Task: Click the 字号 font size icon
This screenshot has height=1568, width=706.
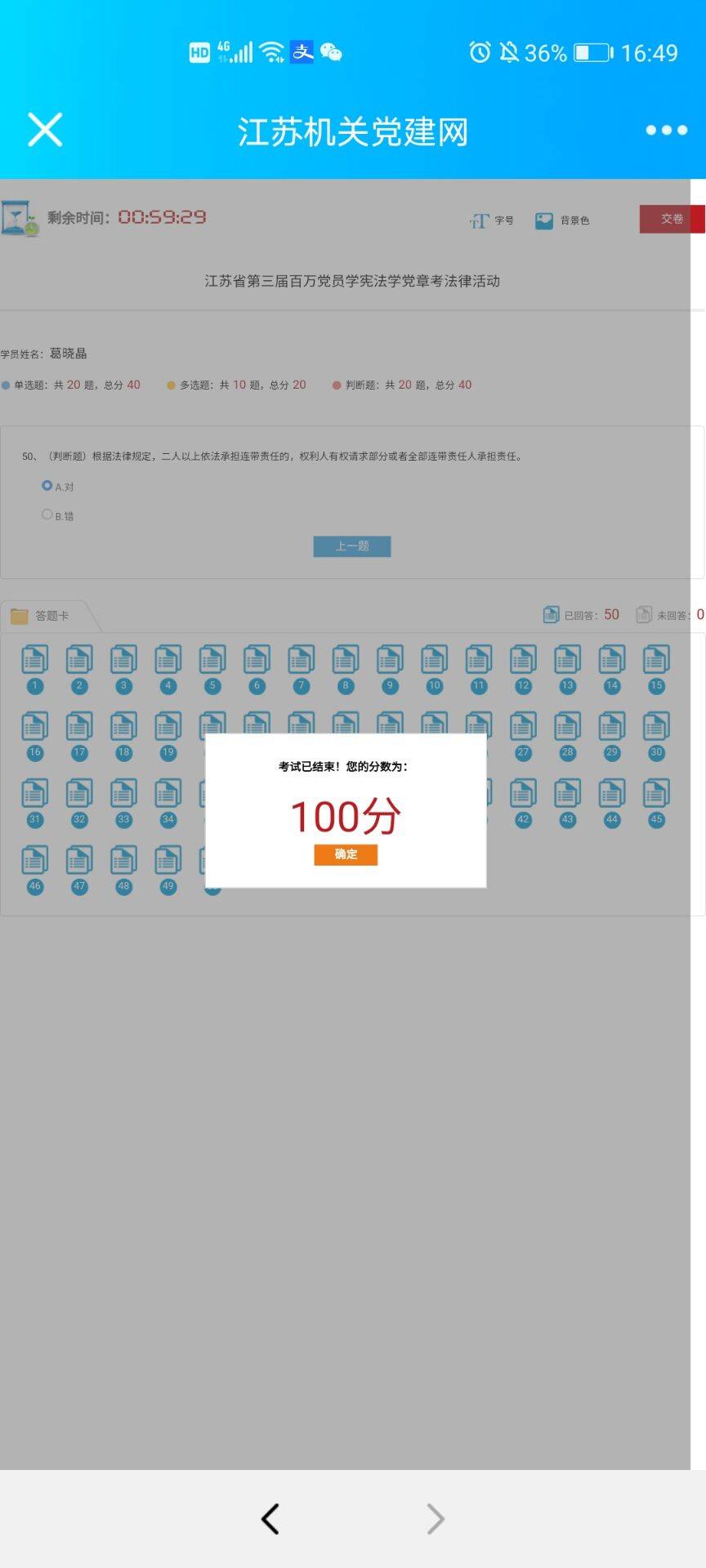Action: point(479,220)
